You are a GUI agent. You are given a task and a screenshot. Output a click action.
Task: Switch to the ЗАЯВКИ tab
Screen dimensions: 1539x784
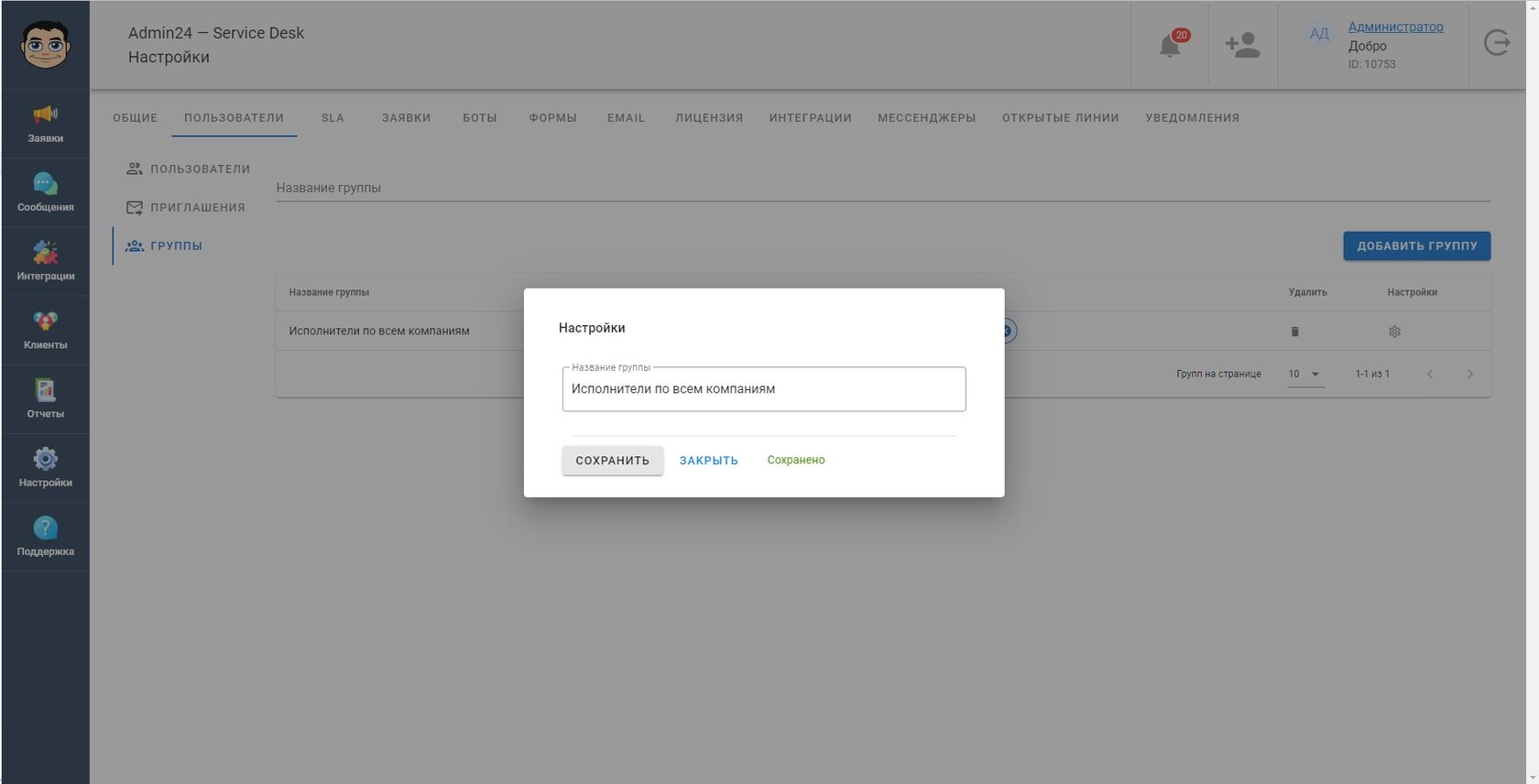(x=406, y=118)
